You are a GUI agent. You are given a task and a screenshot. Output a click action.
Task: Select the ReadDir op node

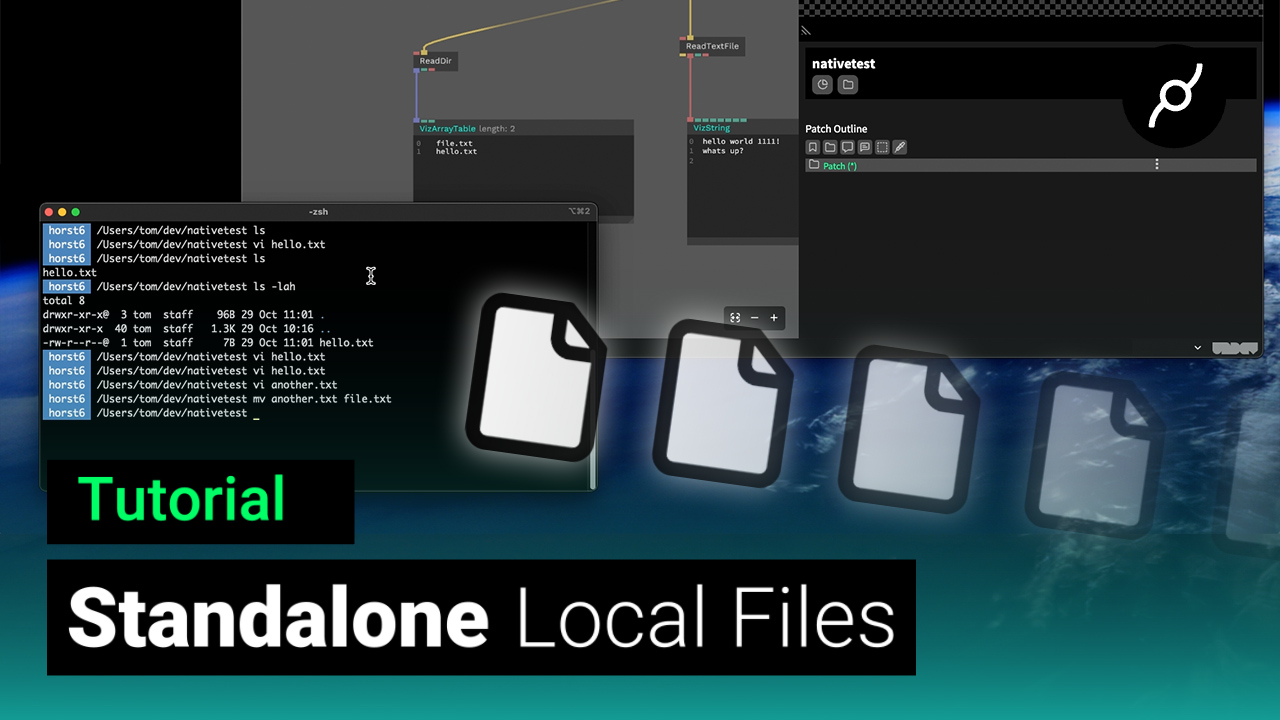tap(436, 61)
